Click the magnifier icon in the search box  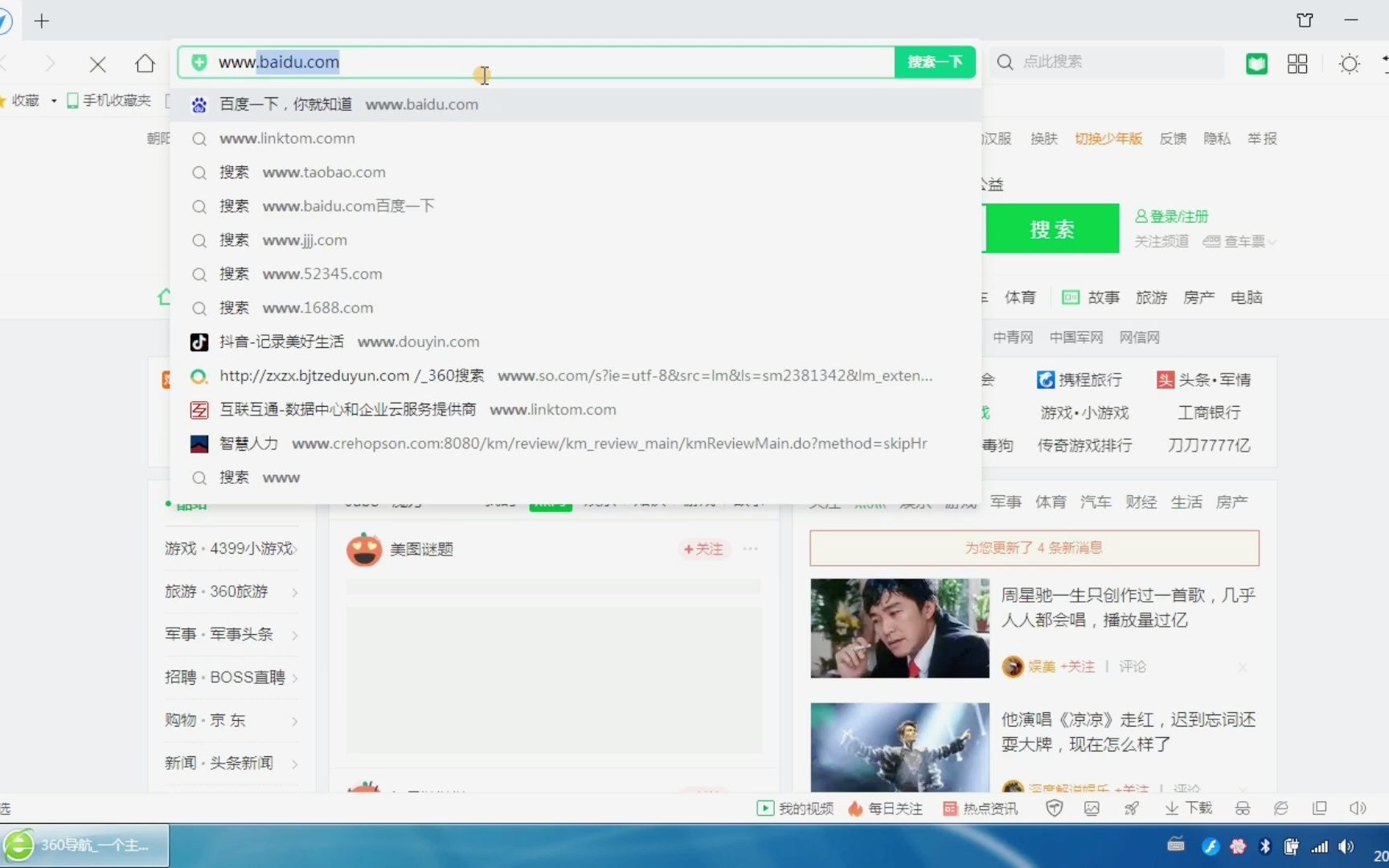point(1006,62)
